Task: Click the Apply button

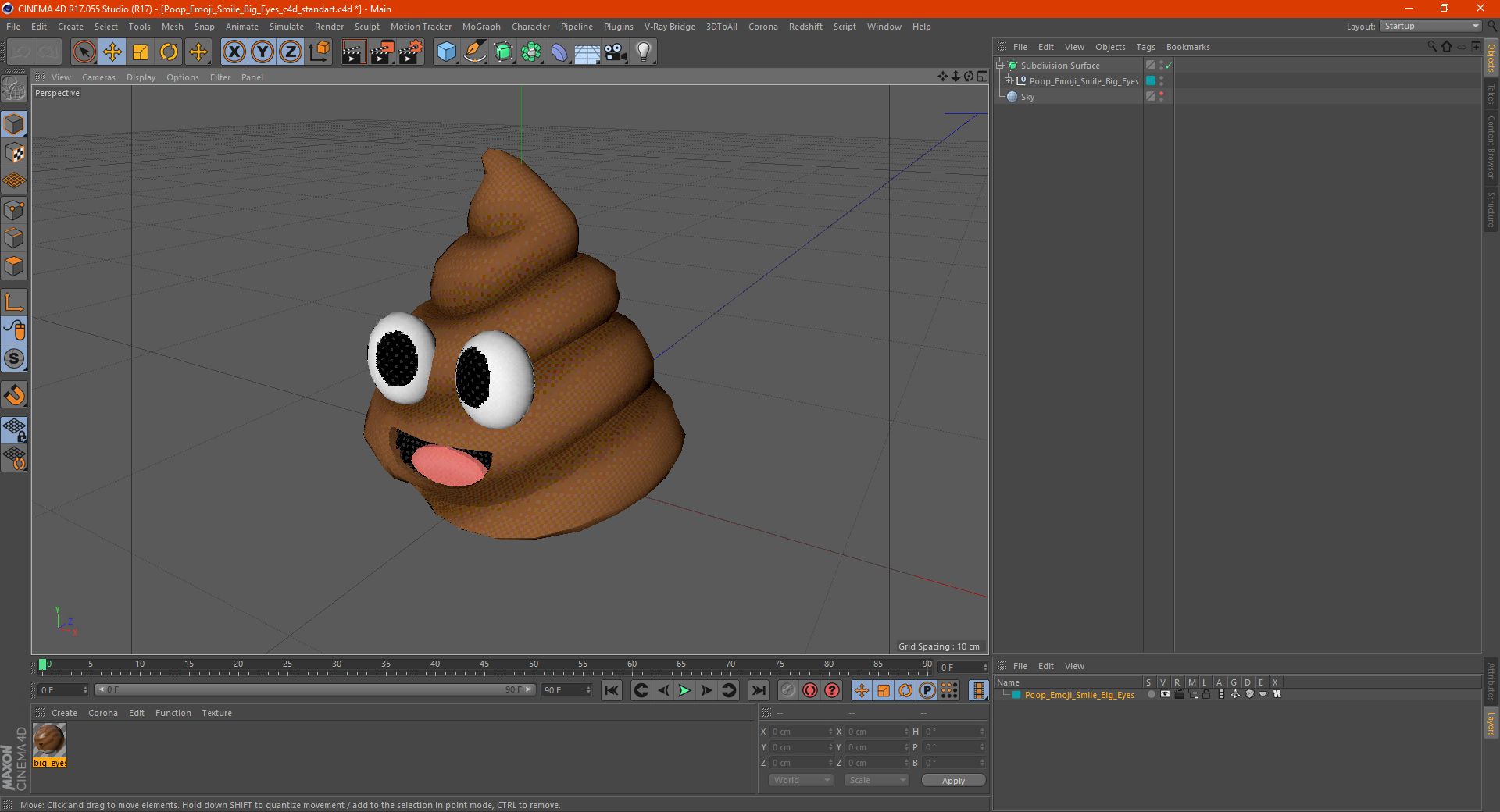Action: coord(953,780)
